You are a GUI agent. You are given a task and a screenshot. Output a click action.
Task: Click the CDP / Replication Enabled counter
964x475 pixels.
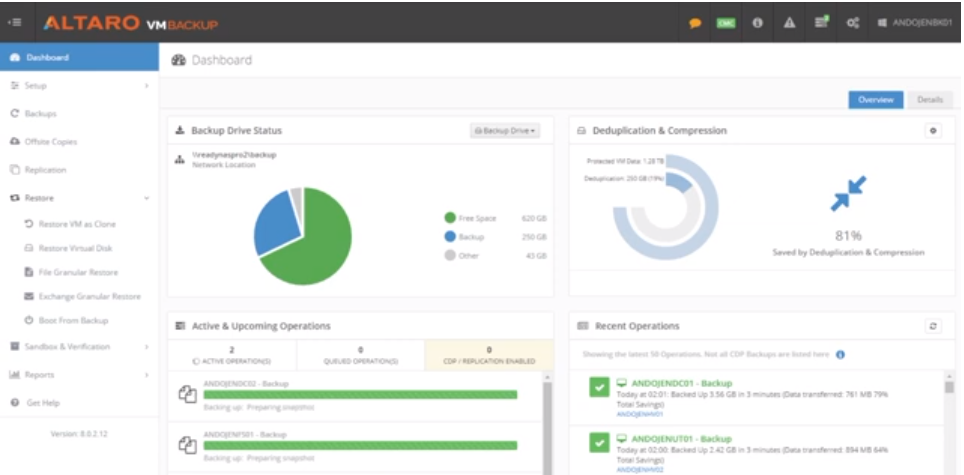[x=489, y=355]
